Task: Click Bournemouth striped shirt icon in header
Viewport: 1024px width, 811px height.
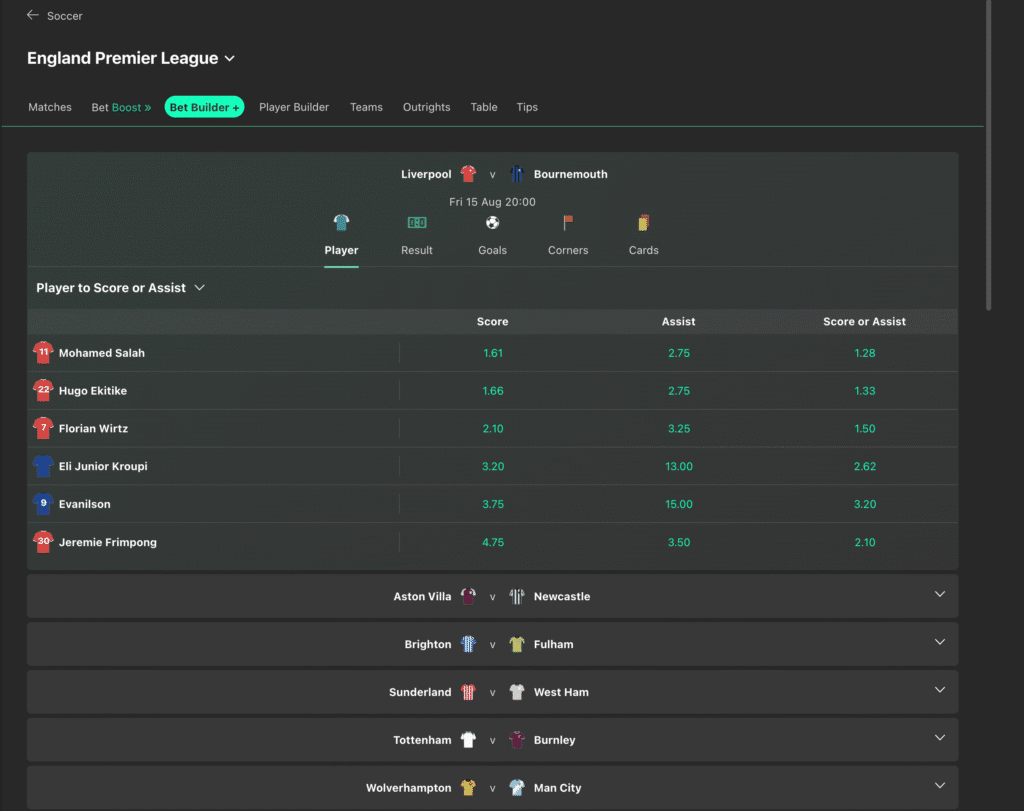Action: 517,174
